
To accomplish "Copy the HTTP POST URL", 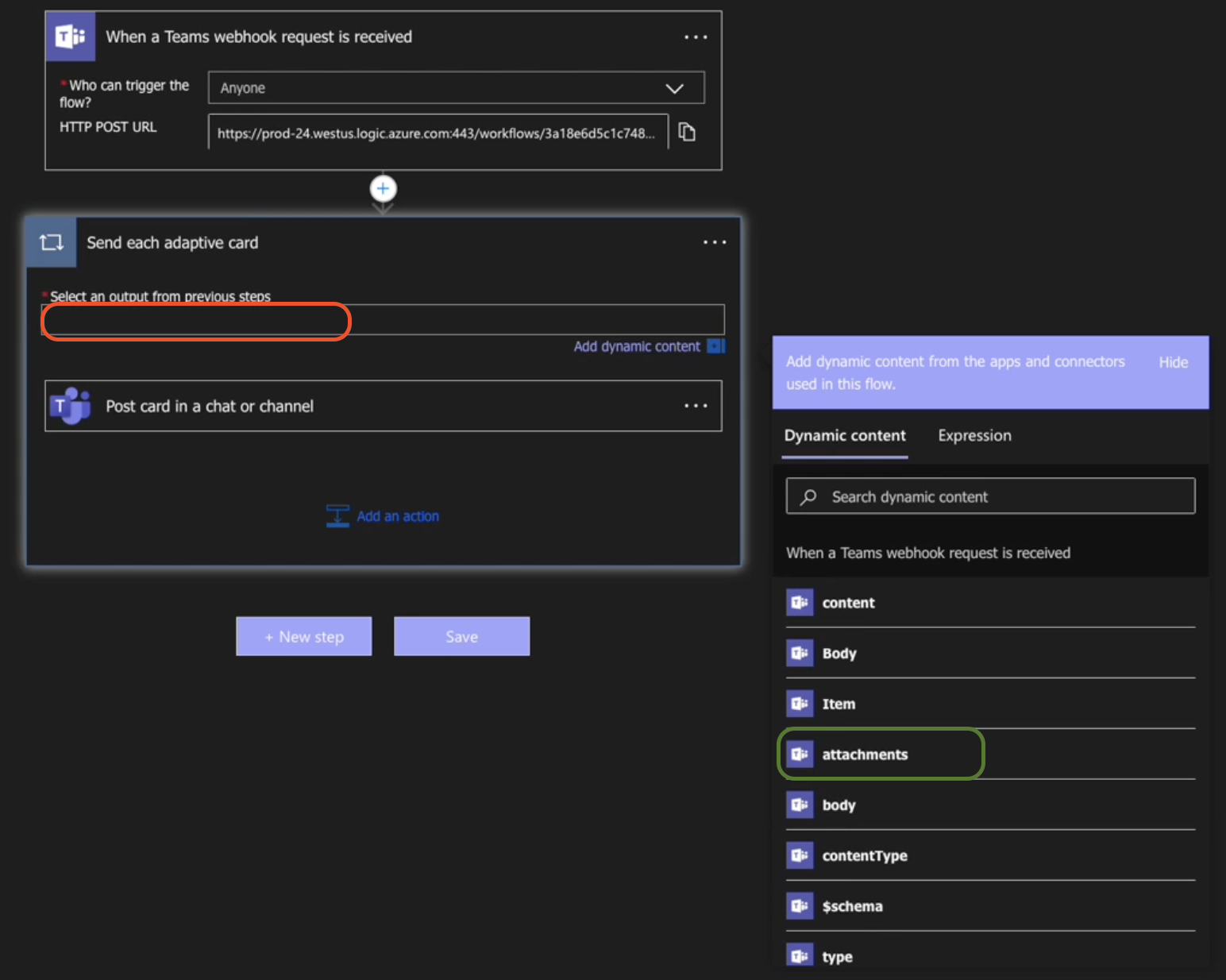I will 687,132.
